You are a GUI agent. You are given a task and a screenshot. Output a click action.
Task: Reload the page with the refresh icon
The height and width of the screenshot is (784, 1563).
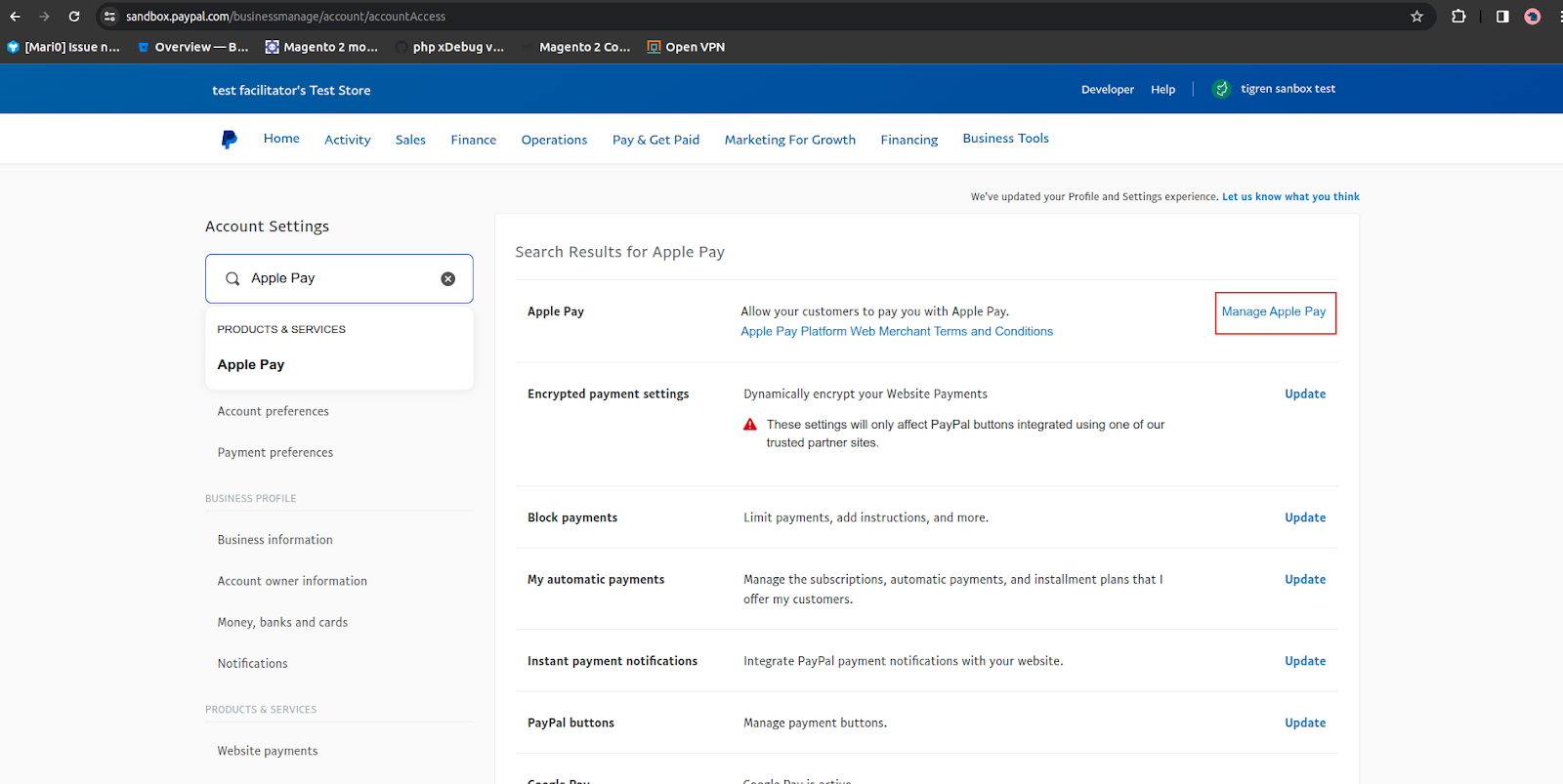tap(74, 17)
